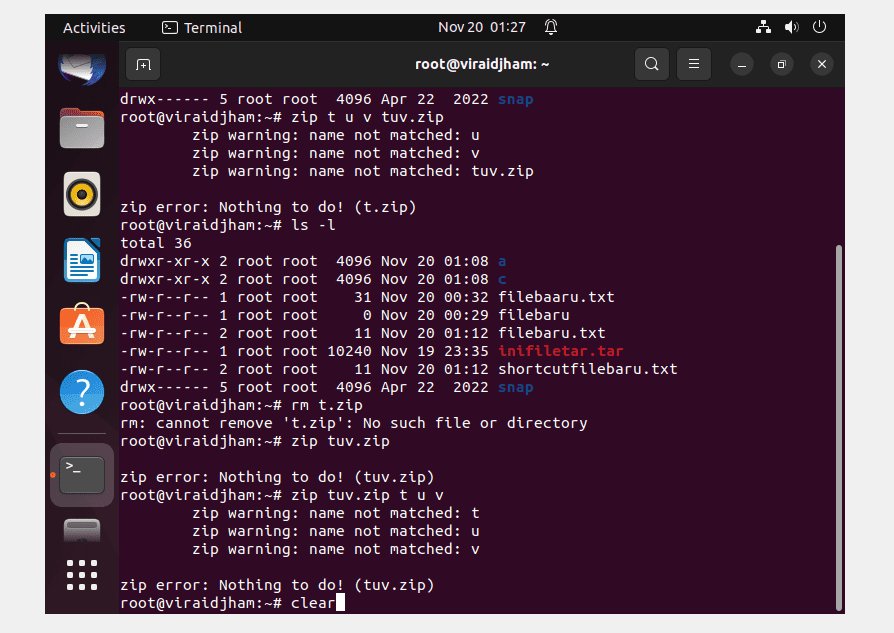Click the terminal vertical scrollbar
Screen dimensions: 894x633
pyautogui.click(x=838, y=428)
